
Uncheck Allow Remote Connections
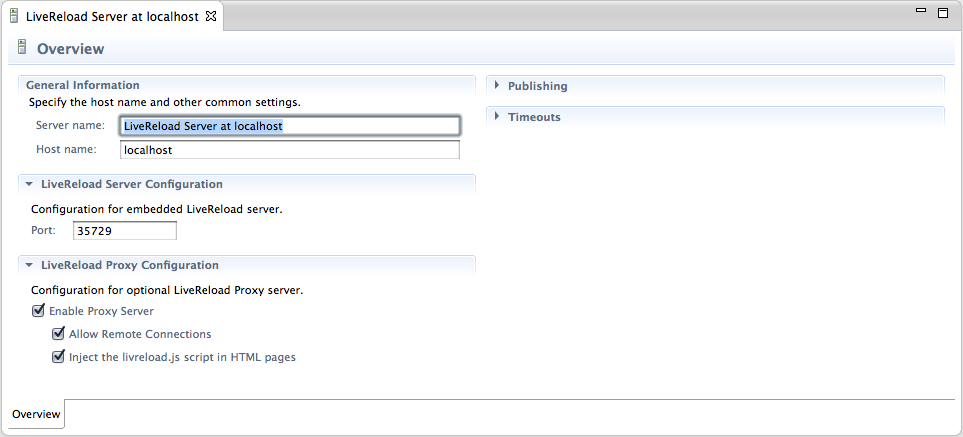click(59, 334)
